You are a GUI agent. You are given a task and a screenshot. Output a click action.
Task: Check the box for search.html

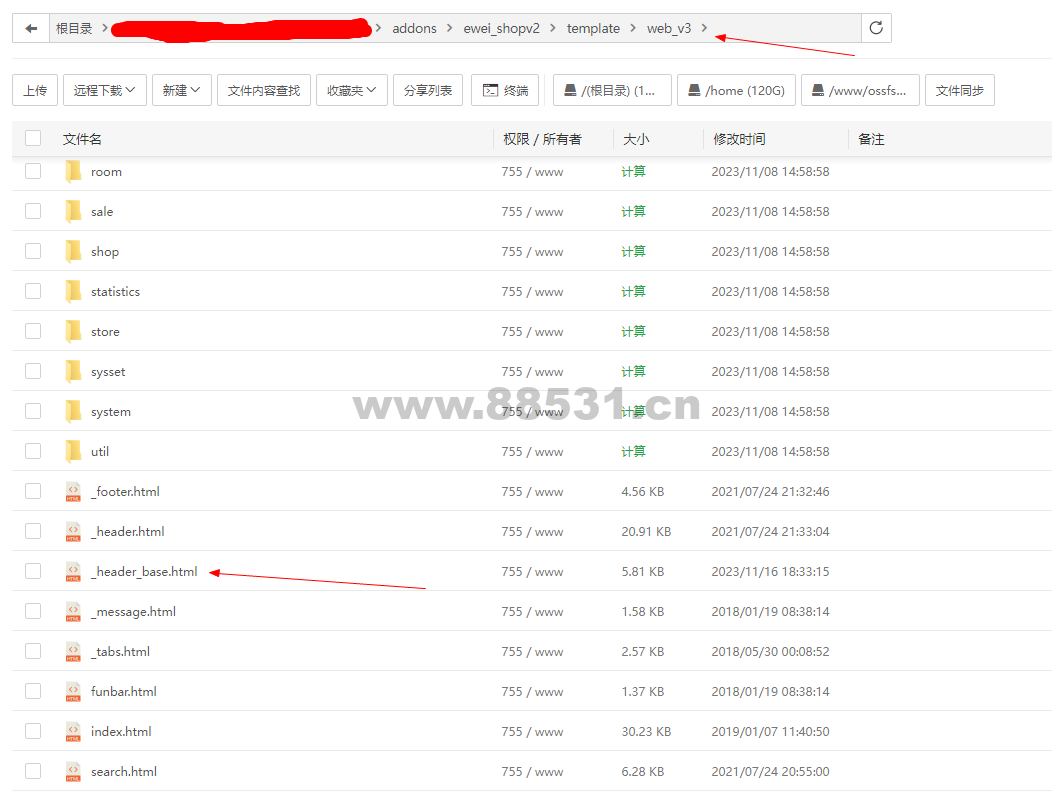tap(33, 771)
